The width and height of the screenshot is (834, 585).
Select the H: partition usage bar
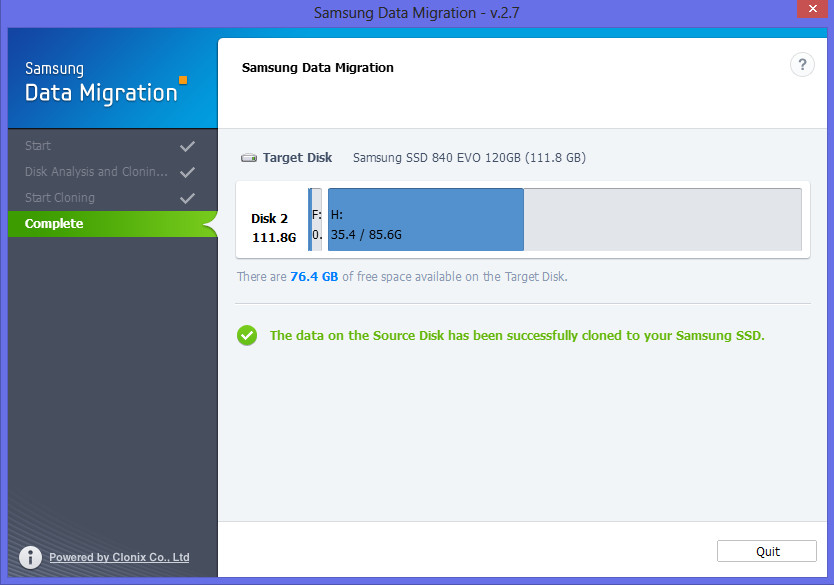(x=425, y=219)
